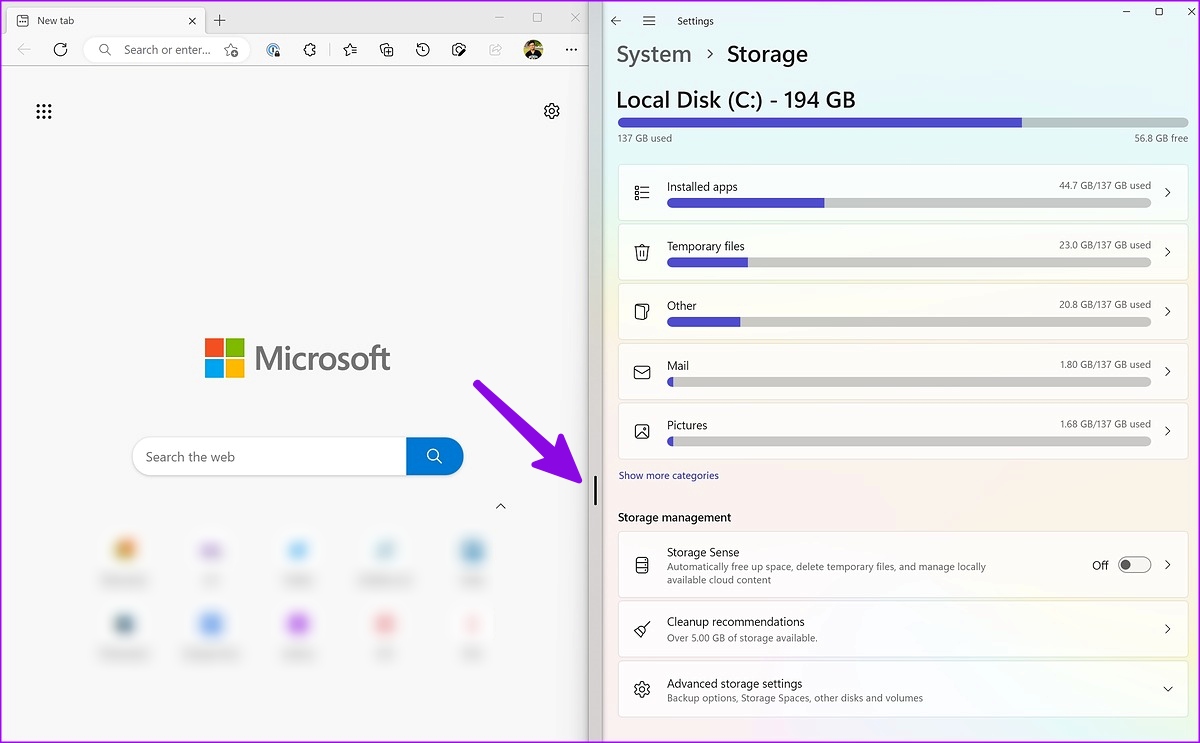Viewport: 1200px width, 743px height.
Task: Open the Cleanup recommendations chevron
Action: [1167, 629]
